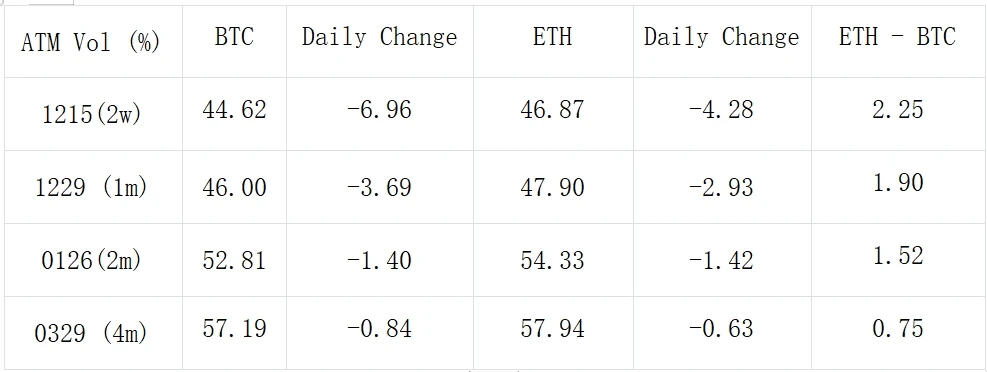This screenshot has height=372, width=987.
Task: Click the spread value 0.75
Action: [898, 328]
